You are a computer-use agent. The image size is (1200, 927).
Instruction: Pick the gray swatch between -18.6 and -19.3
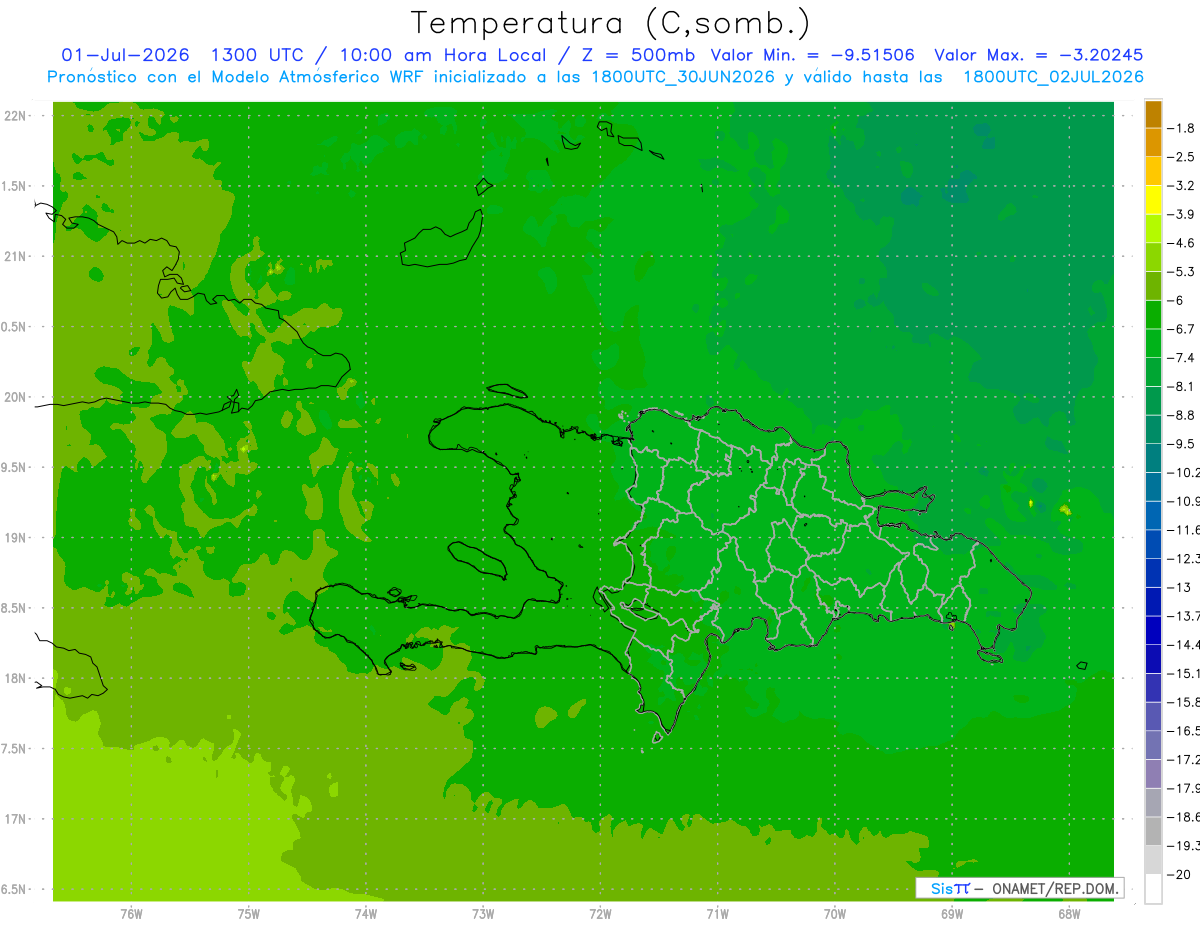pyautogui.click(x=1153, y=831)
